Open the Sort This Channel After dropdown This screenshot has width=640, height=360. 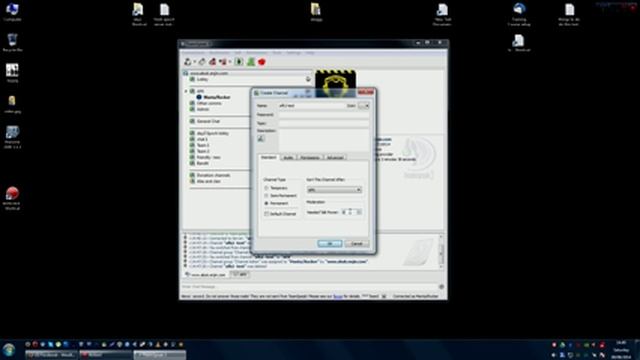click(x=334, y=190)
